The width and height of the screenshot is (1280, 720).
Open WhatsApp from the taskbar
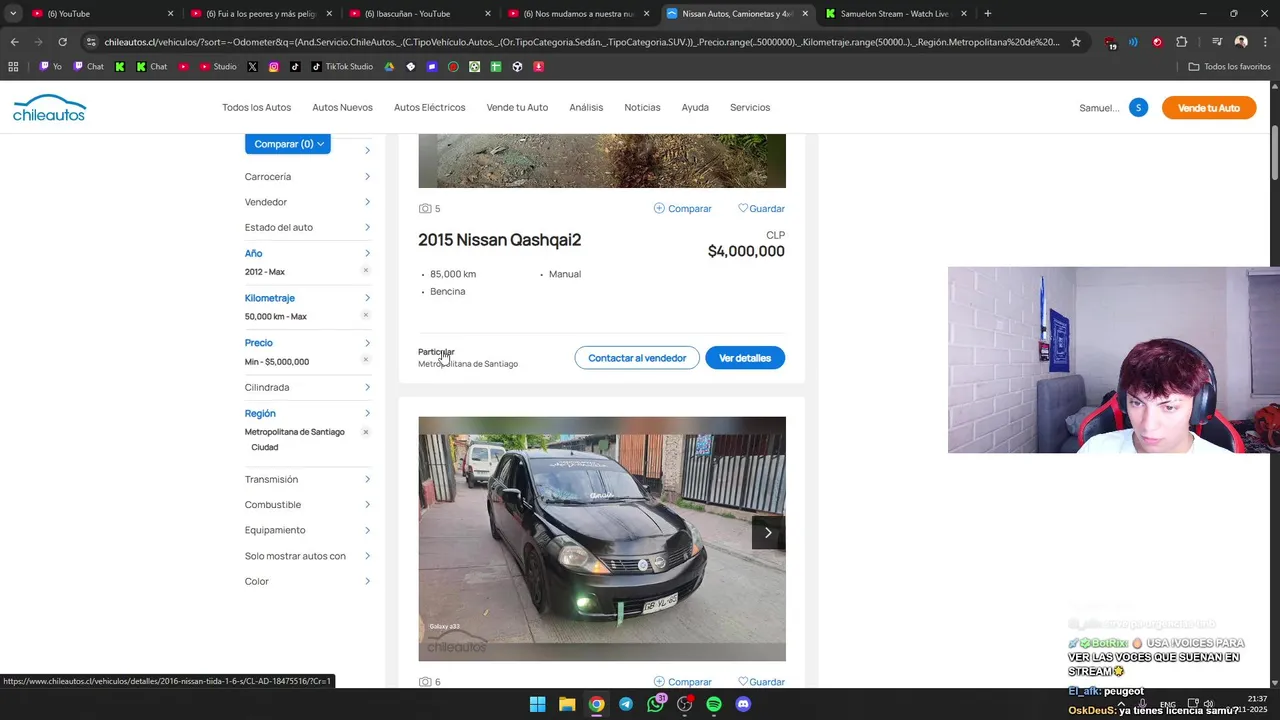tap(655, 704)
